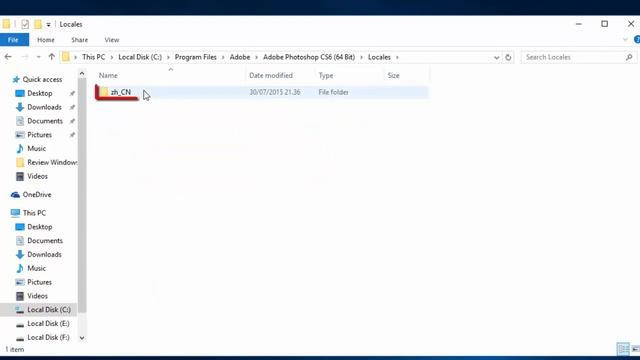Sort by Size column header
The height and width of the screenshot is (360, 640).
[393, 76]
